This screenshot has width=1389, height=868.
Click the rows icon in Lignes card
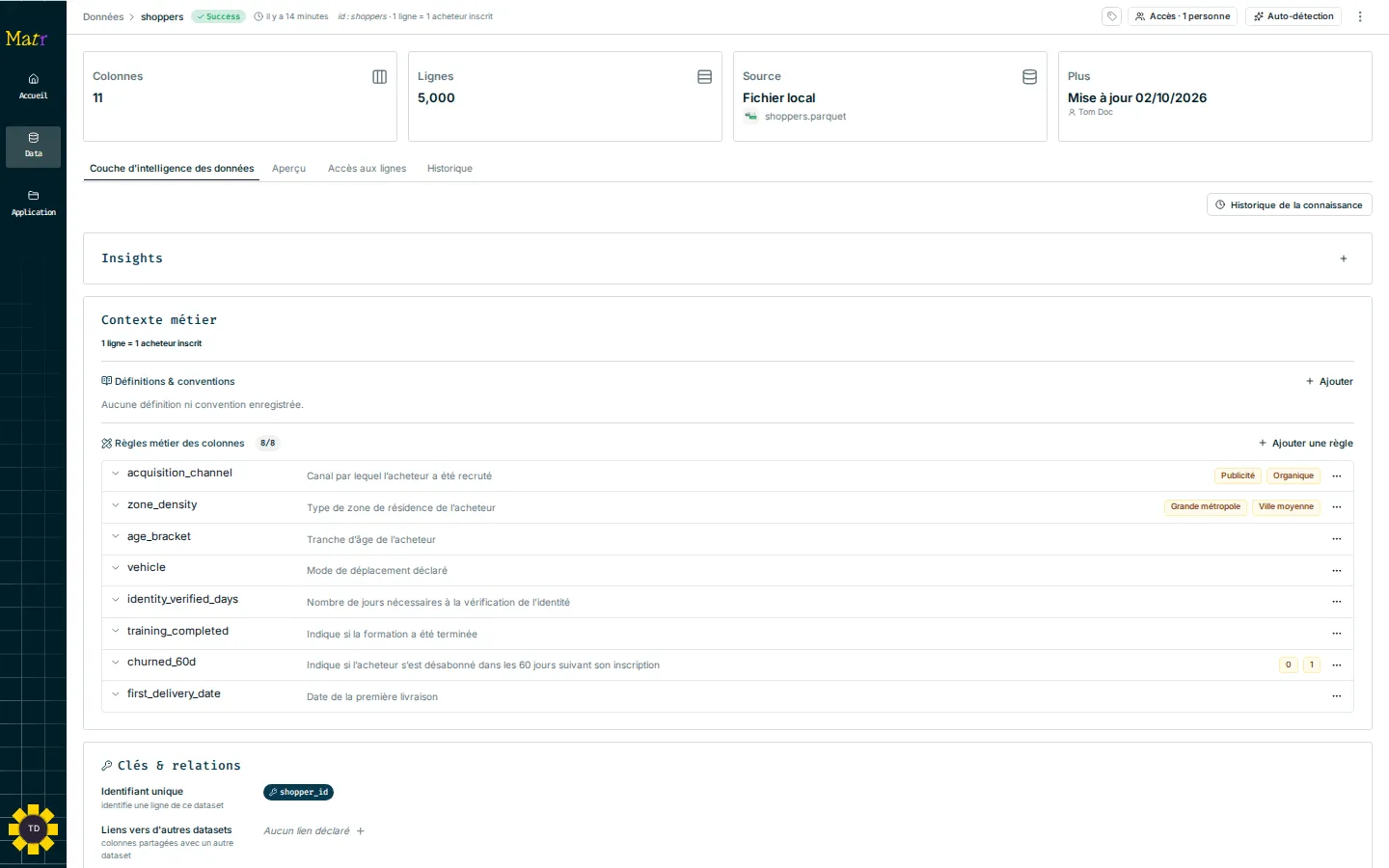click(705, 77)
